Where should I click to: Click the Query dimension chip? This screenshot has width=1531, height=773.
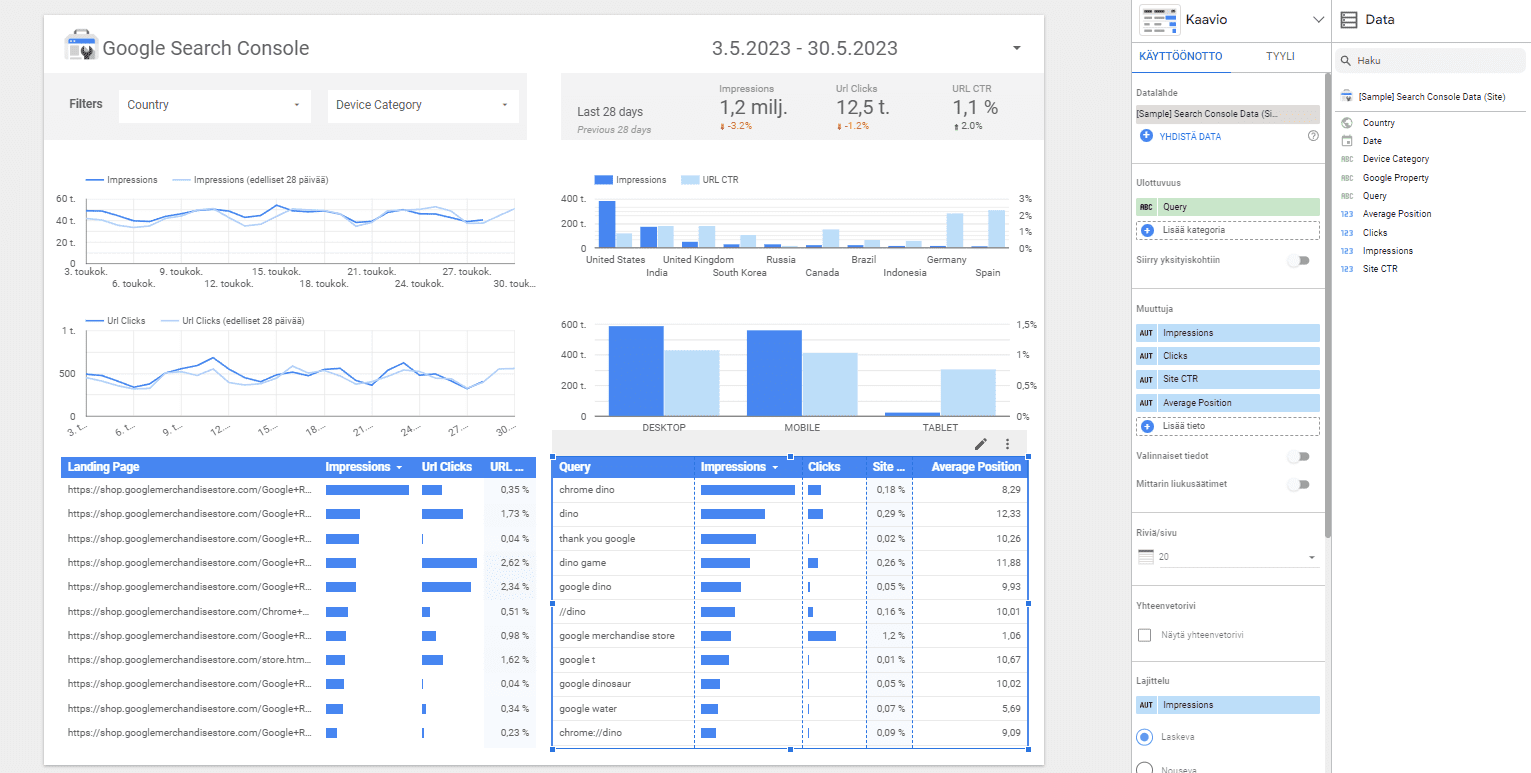click(x=1228, y=207)
